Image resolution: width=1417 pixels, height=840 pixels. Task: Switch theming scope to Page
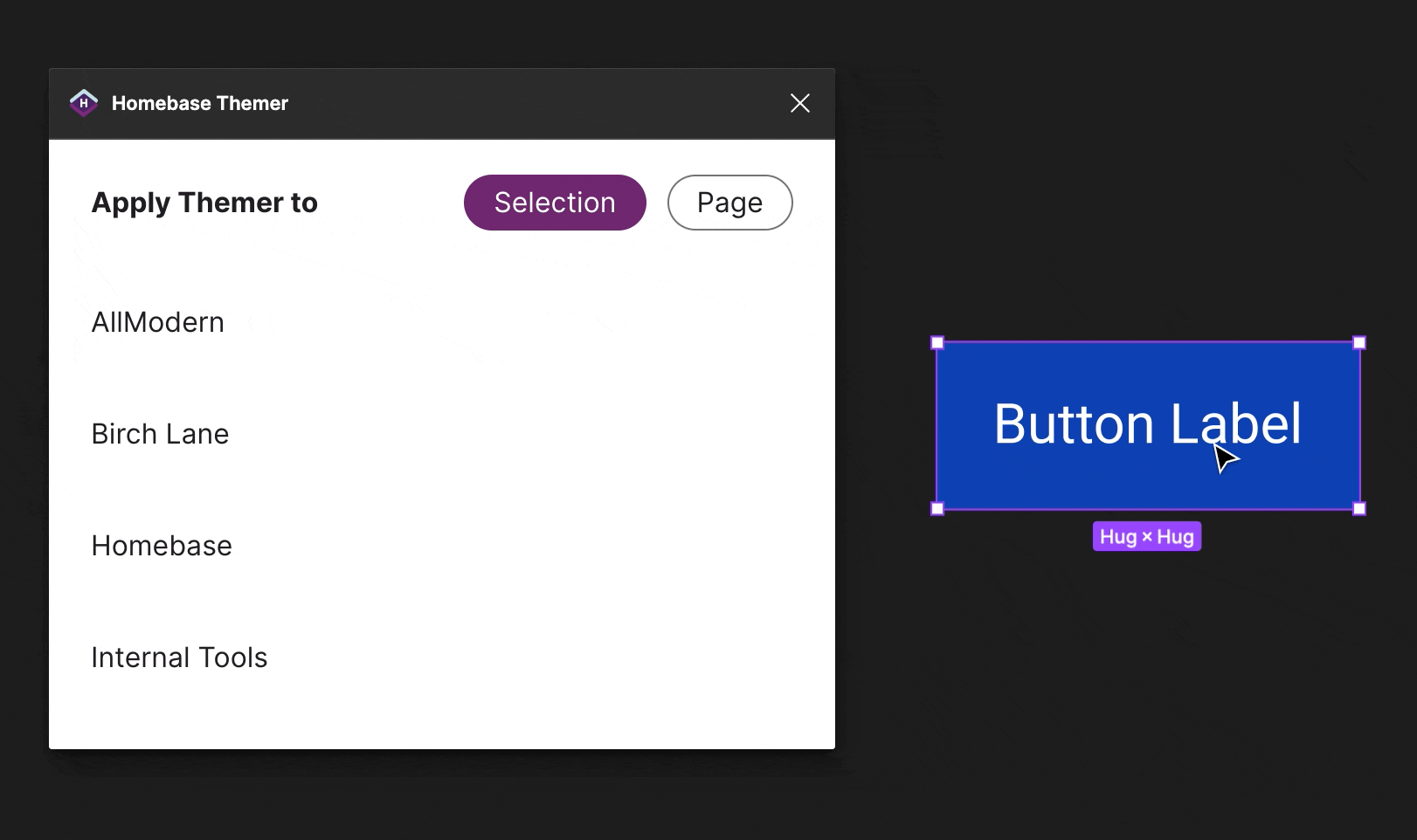tap(729, 202)
